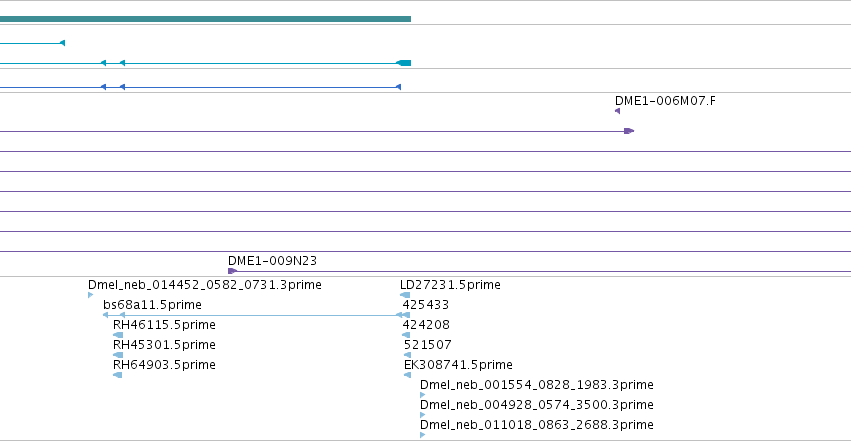Select Dmel_neb_011018_0863_2688.3prime label
Screen dimensions: 851x441
tap(537, 425)
